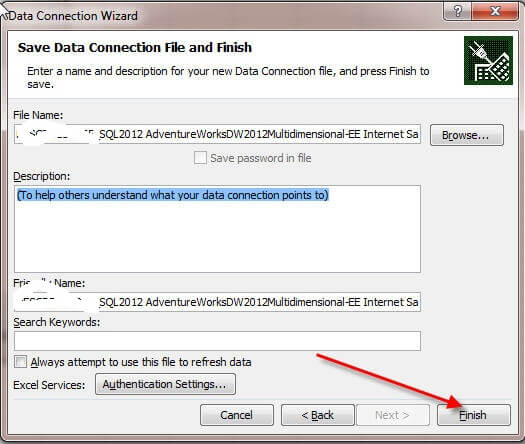Click the Browse button
Viewport: 525px width, 444px height.
click(x=467, y=135)
